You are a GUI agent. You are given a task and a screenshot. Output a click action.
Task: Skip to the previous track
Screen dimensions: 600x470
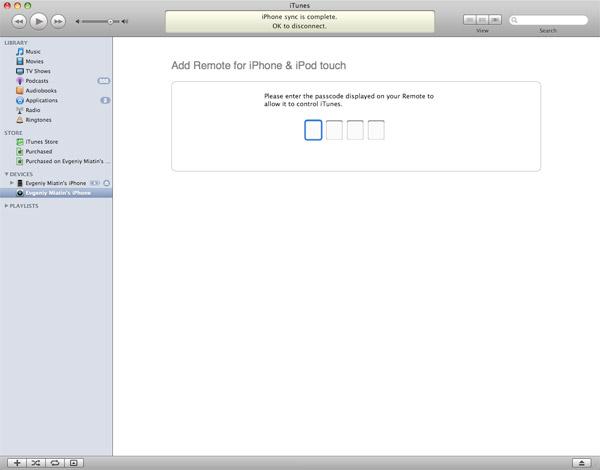19,21
